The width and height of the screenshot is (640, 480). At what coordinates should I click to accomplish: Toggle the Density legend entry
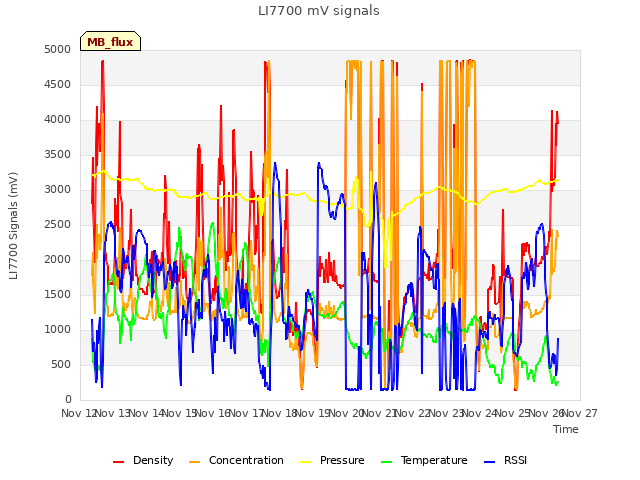pos(143,460)
